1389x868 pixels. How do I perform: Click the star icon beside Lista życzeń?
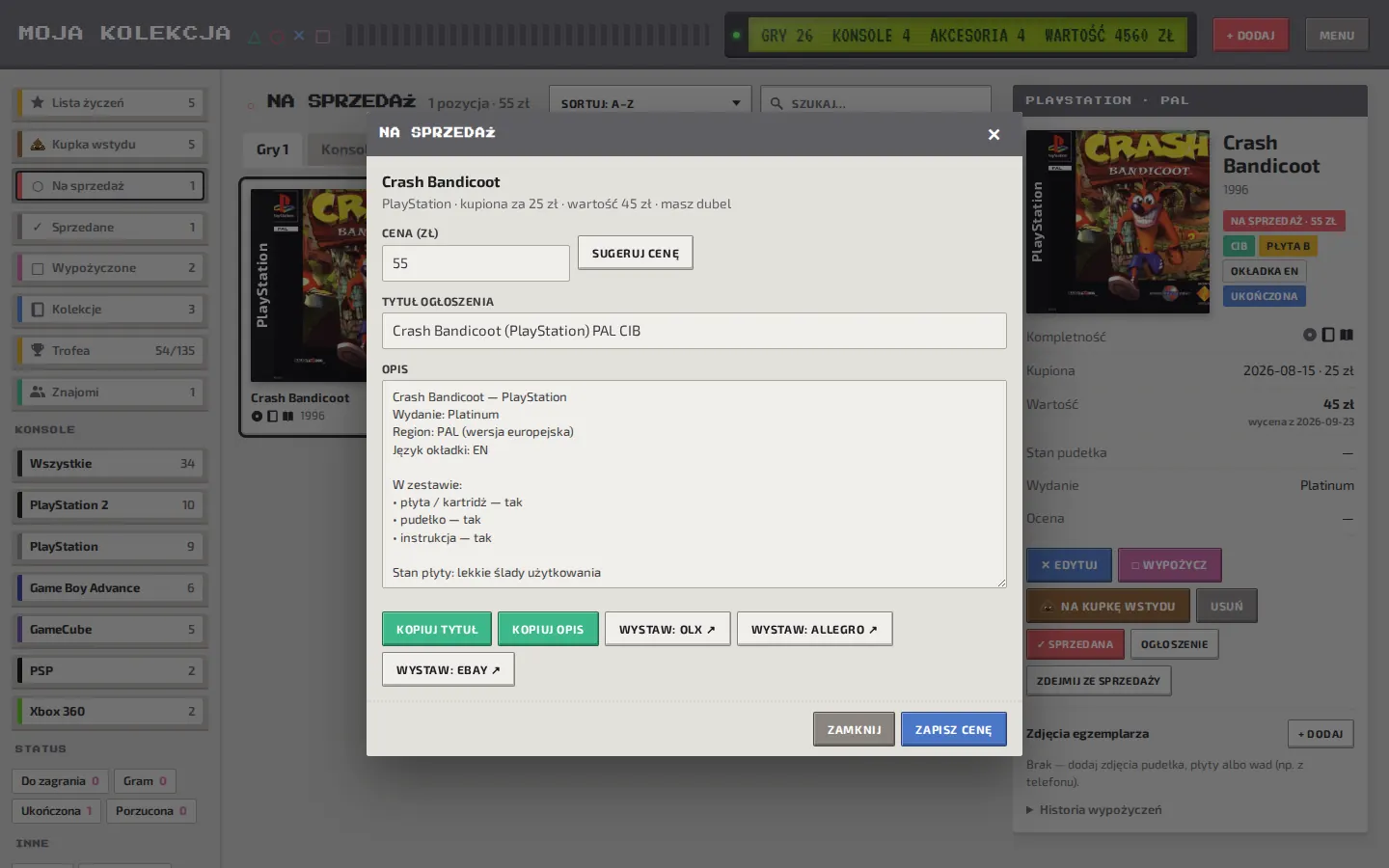38,102
